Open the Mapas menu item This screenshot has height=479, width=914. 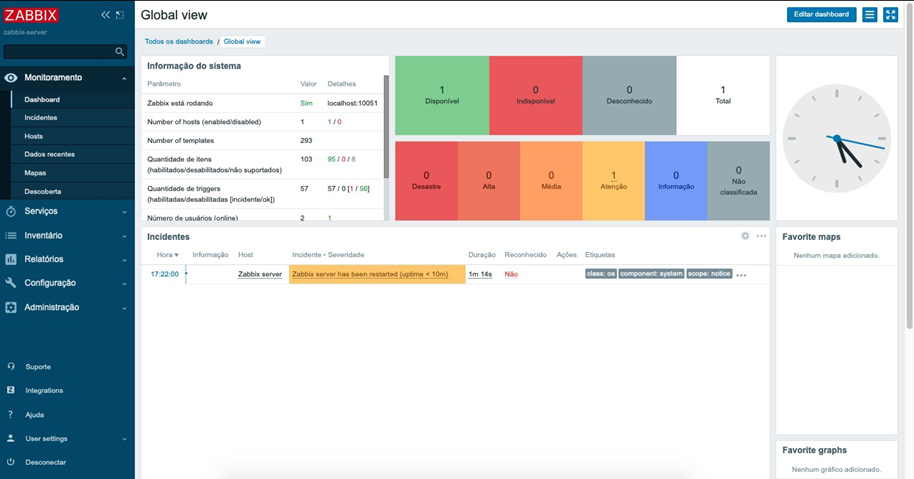coord(35,173)
